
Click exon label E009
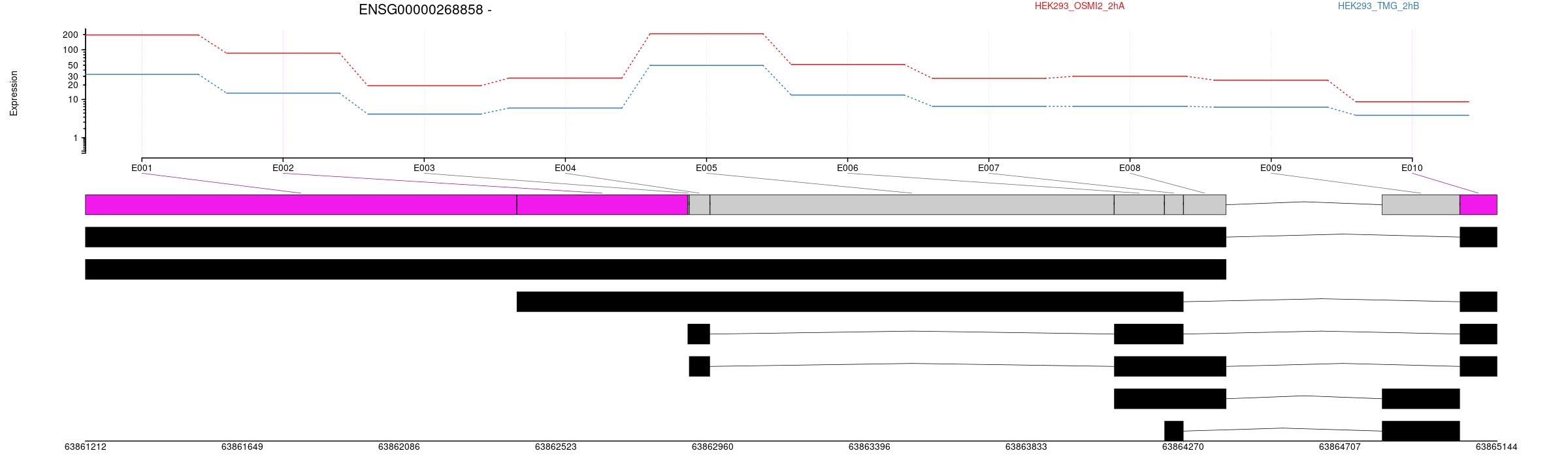point(1271,168)
